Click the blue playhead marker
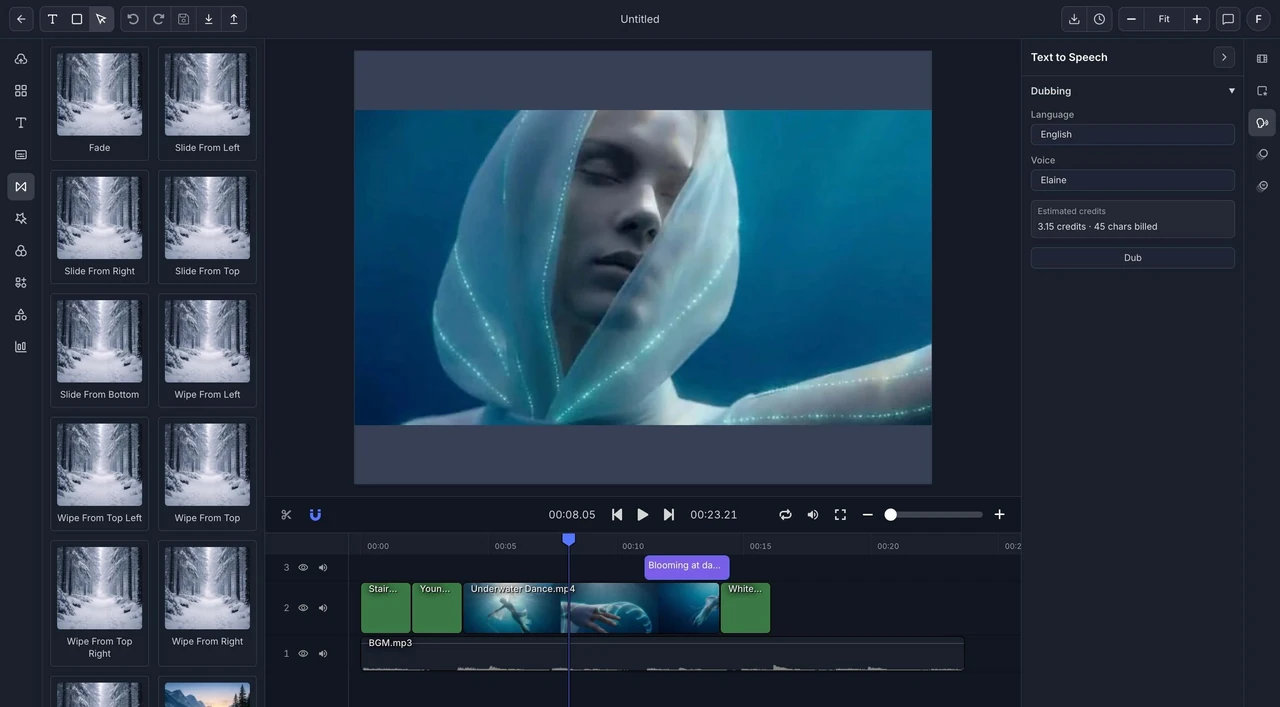Image resolution: width=1280 pixels, height=707 pixels. (x=569, y=539)
